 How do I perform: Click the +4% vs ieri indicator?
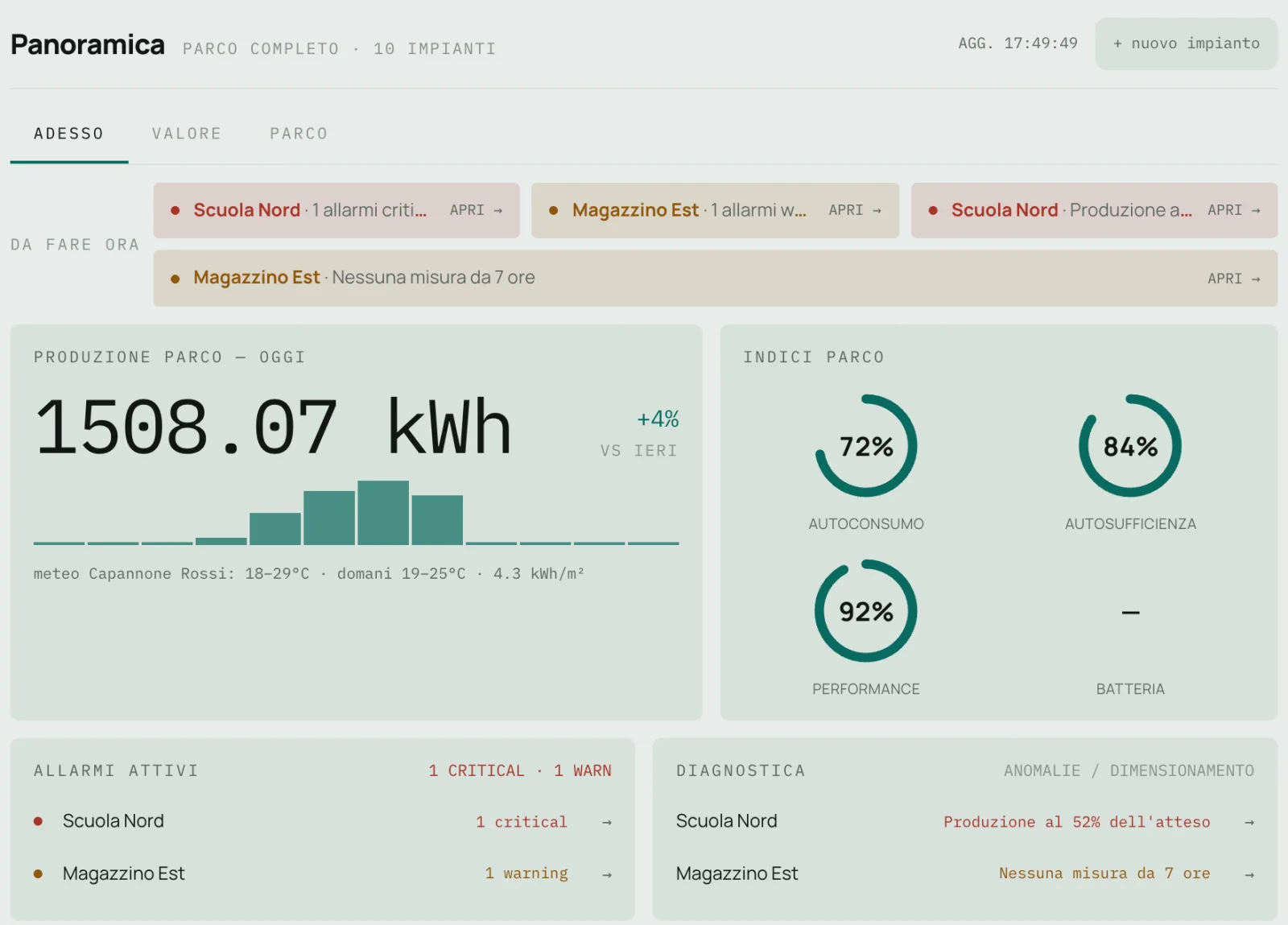click(x=640, y=433)
